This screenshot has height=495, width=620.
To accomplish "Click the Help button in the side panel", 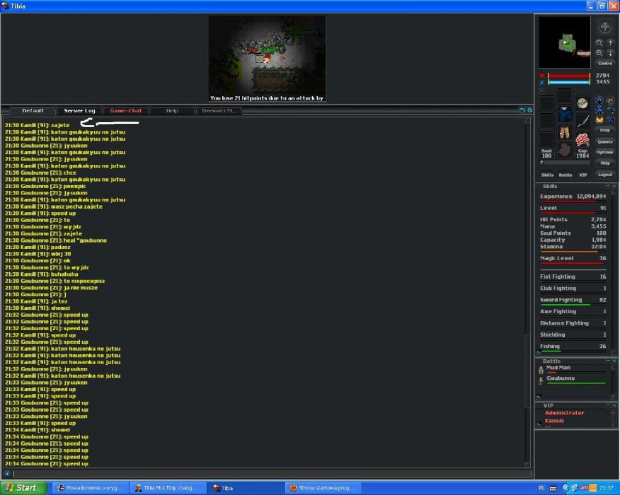I will pyautogui.click(x=605, y=163).
